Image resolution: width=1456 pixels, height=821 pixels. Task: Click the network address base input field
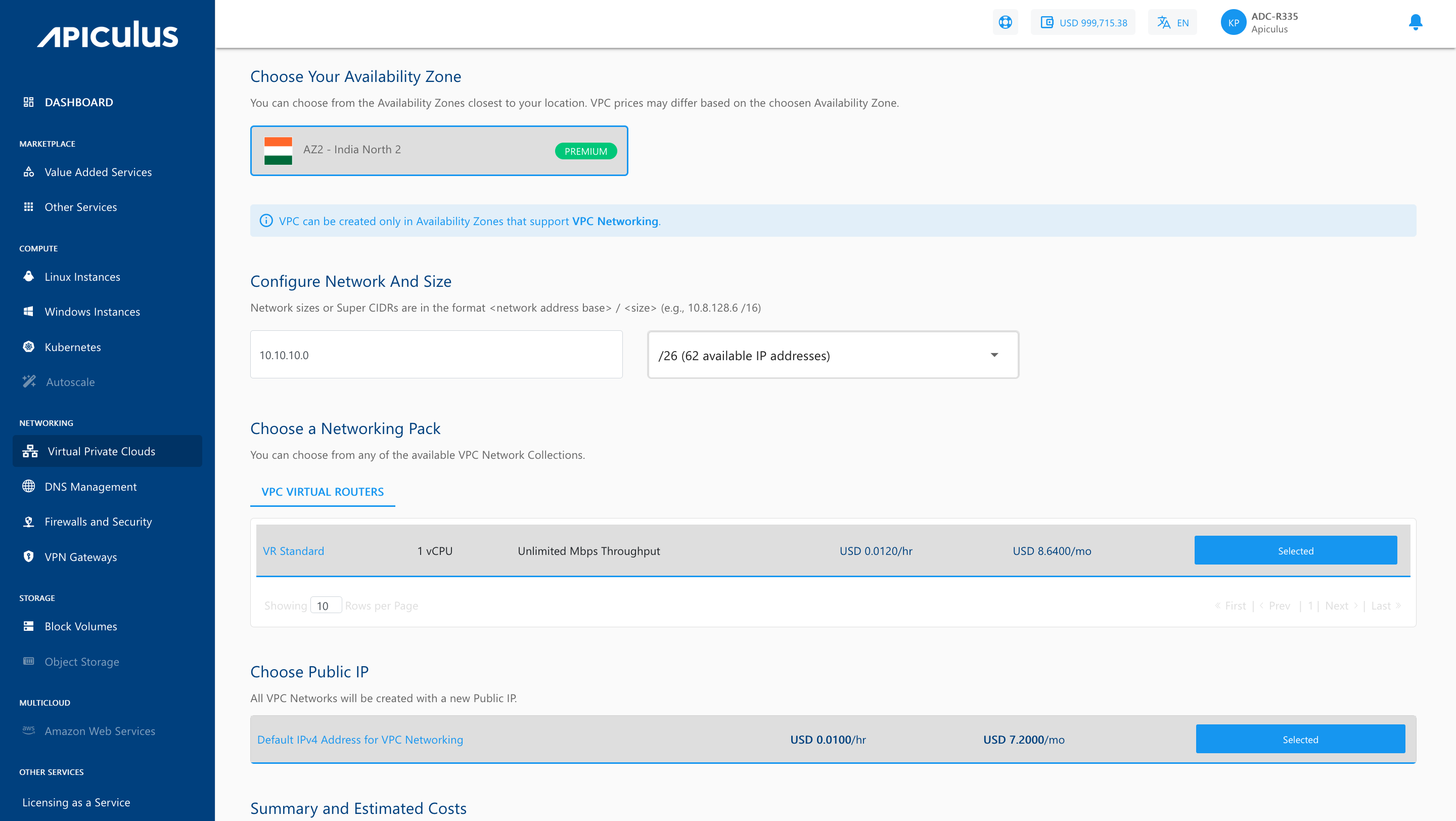[x=436, y=354]
